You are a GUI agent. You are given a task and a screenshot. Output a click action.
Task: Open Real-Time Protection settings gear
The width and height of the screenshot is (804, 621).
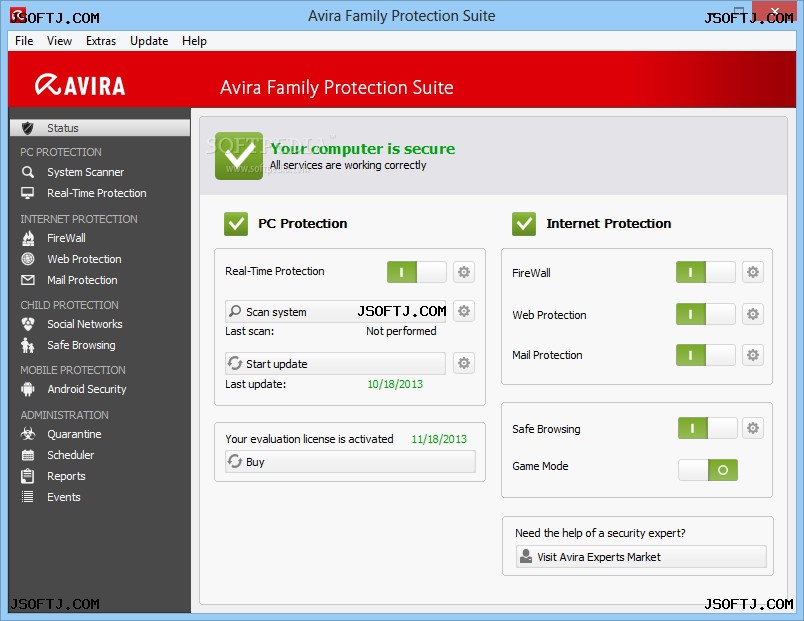[x=464, y=272]
